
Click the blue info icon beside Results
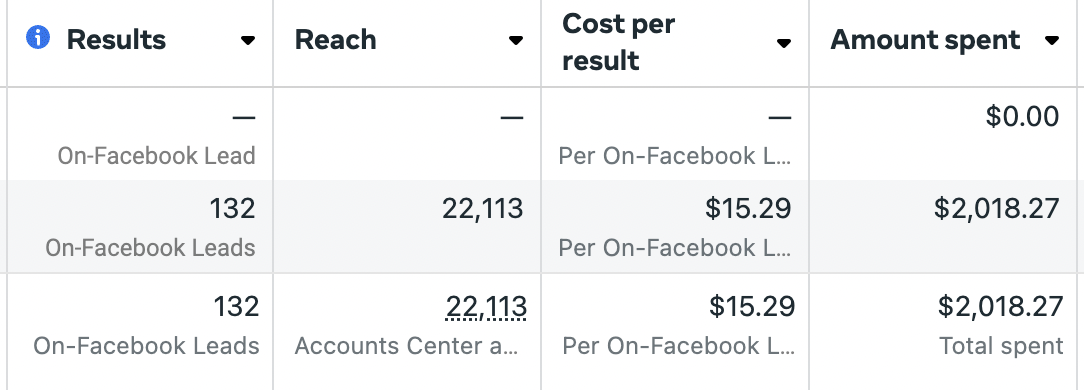(38, 38)
